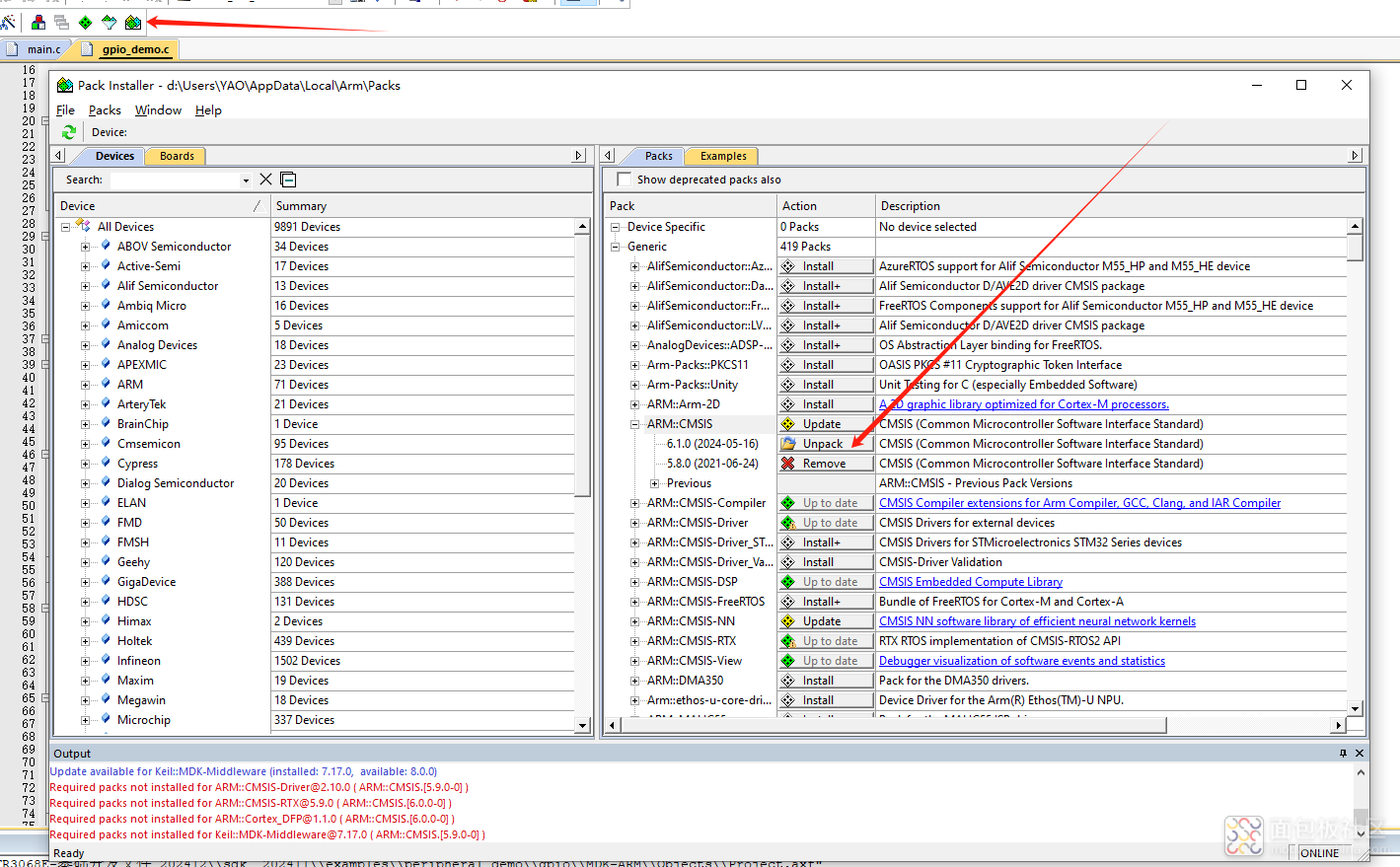
Task: Open the Help menu
Action: point(208,110)
